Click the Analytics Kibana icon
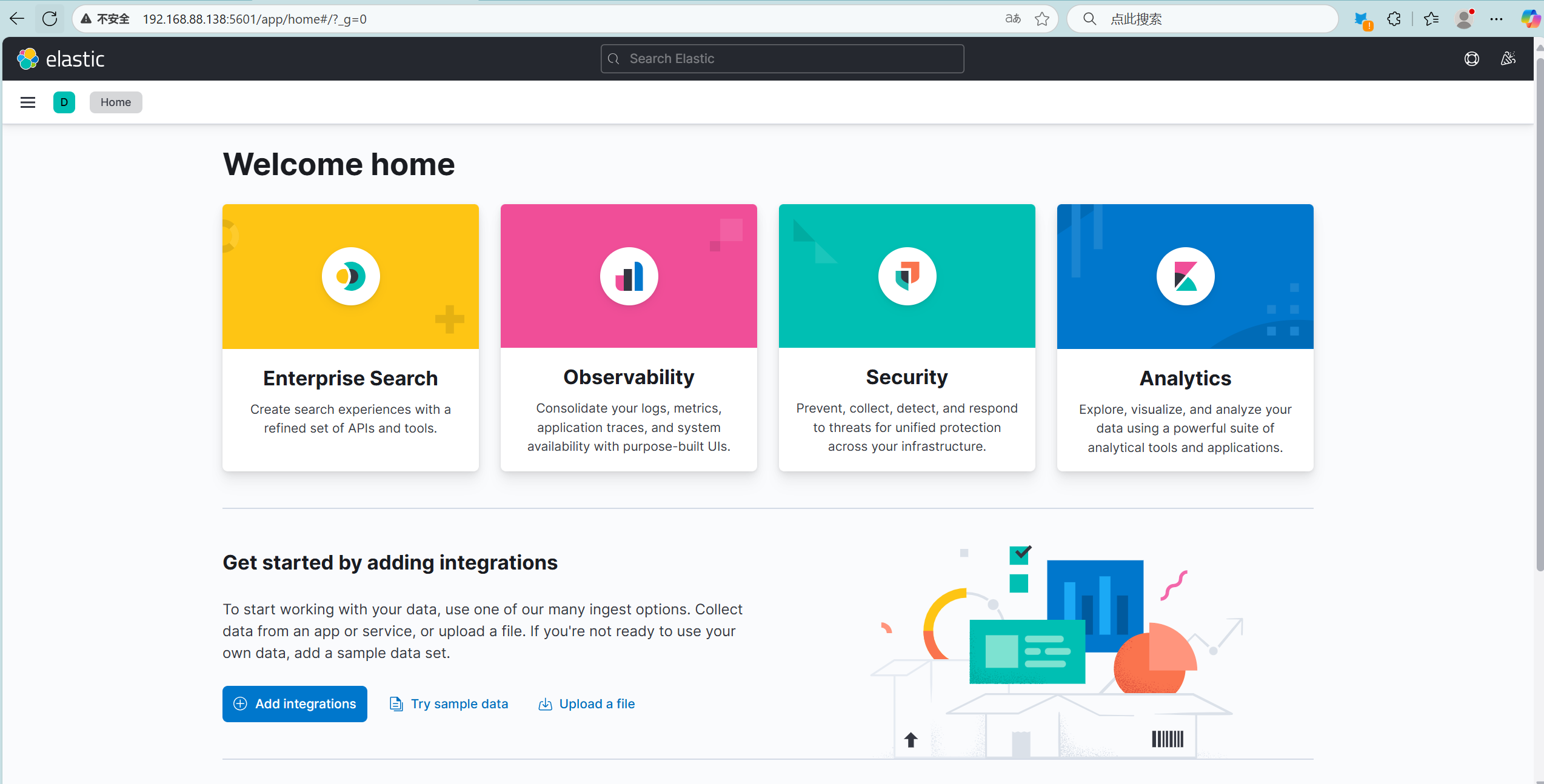This screenshot has height=784, width=1544. coord(1185,276)
